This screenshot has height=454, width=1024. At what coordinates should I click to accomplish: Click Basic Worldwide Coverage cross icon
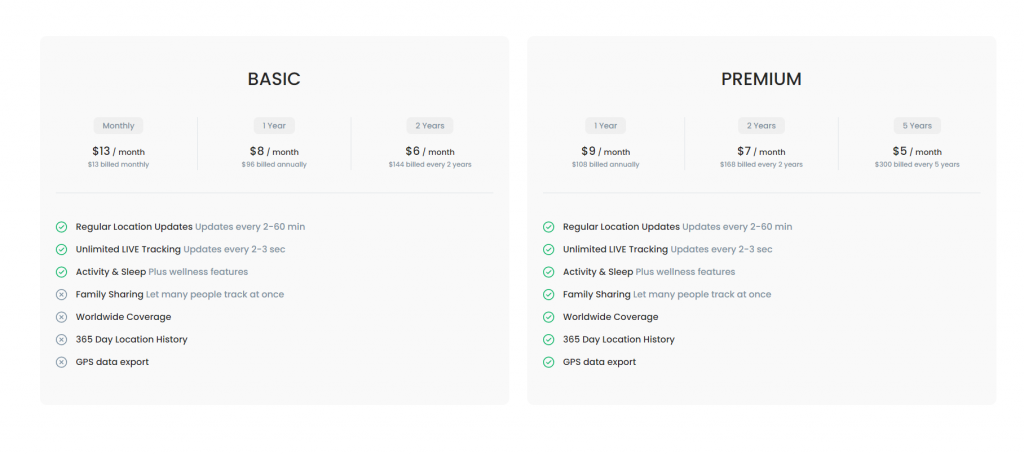coord(61,317)
